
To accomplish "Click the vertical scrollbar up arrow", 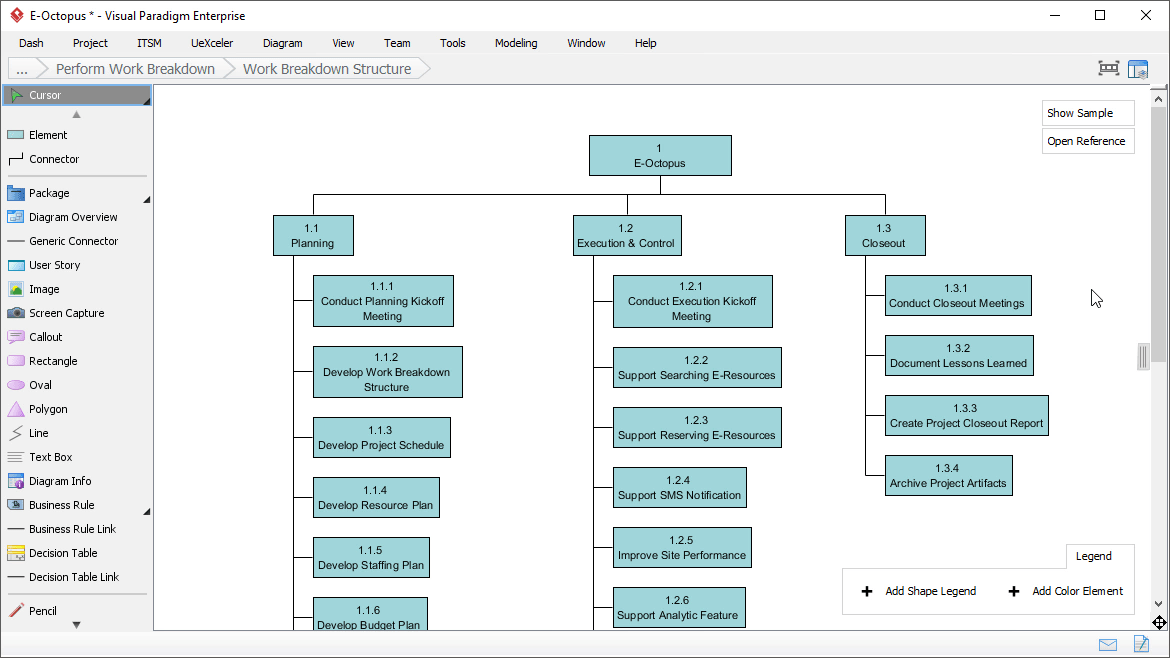I will pos(1158,98).
